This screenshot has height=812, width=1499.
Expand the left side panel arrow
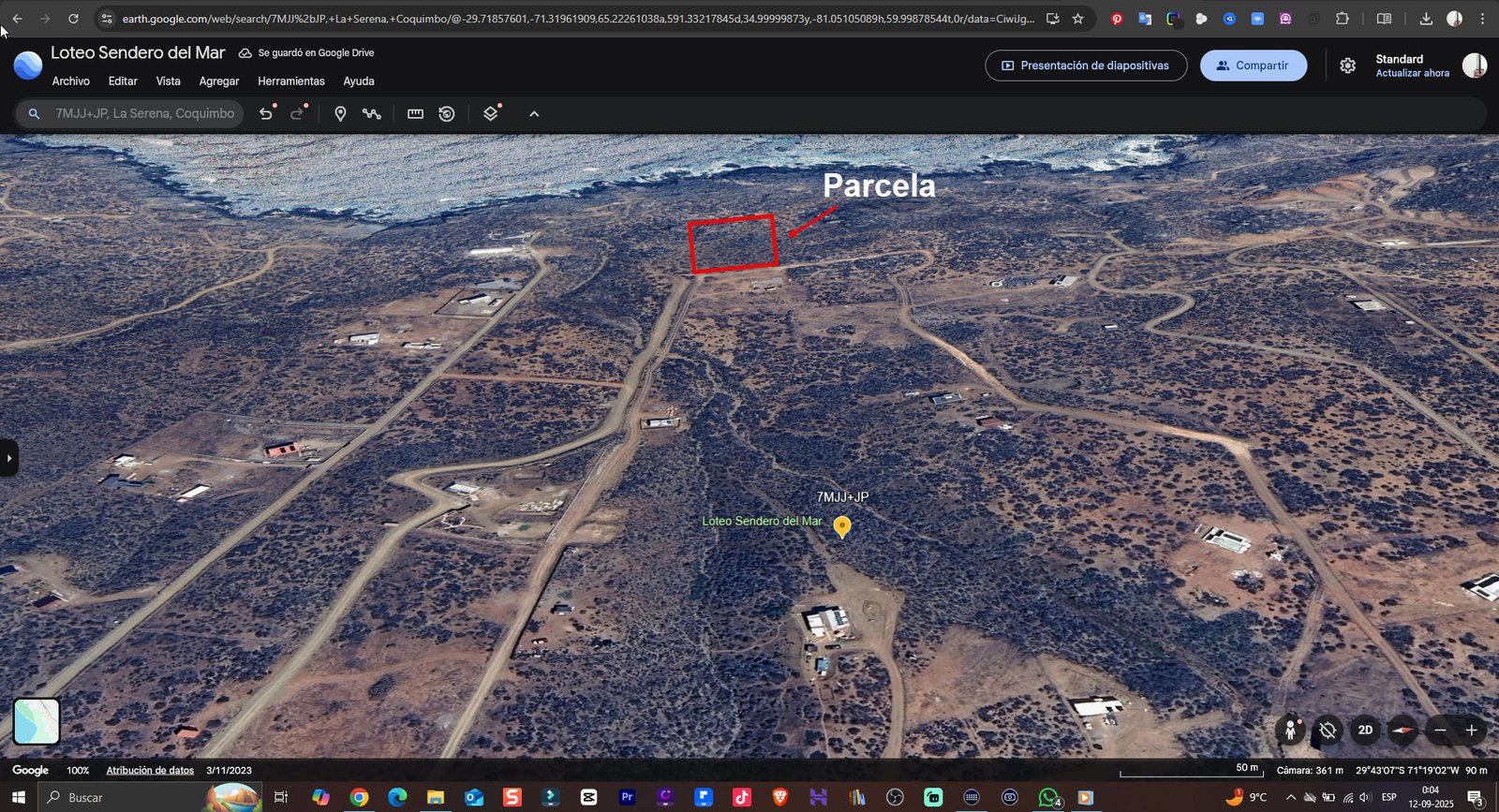point(9,458)
